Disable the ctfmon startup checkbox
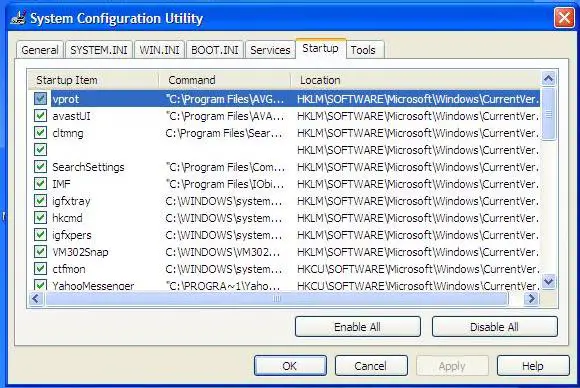580x388 pixels. pos(40,269)
